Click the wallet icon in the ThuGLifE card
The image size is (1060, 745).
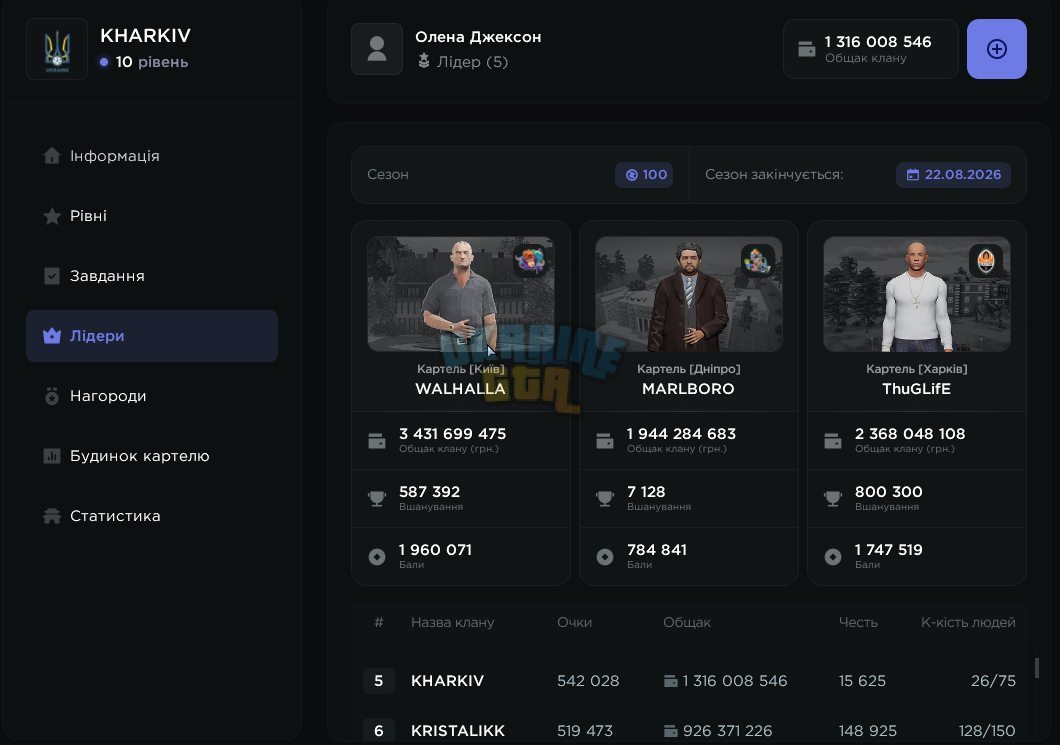tap(833, 441)
